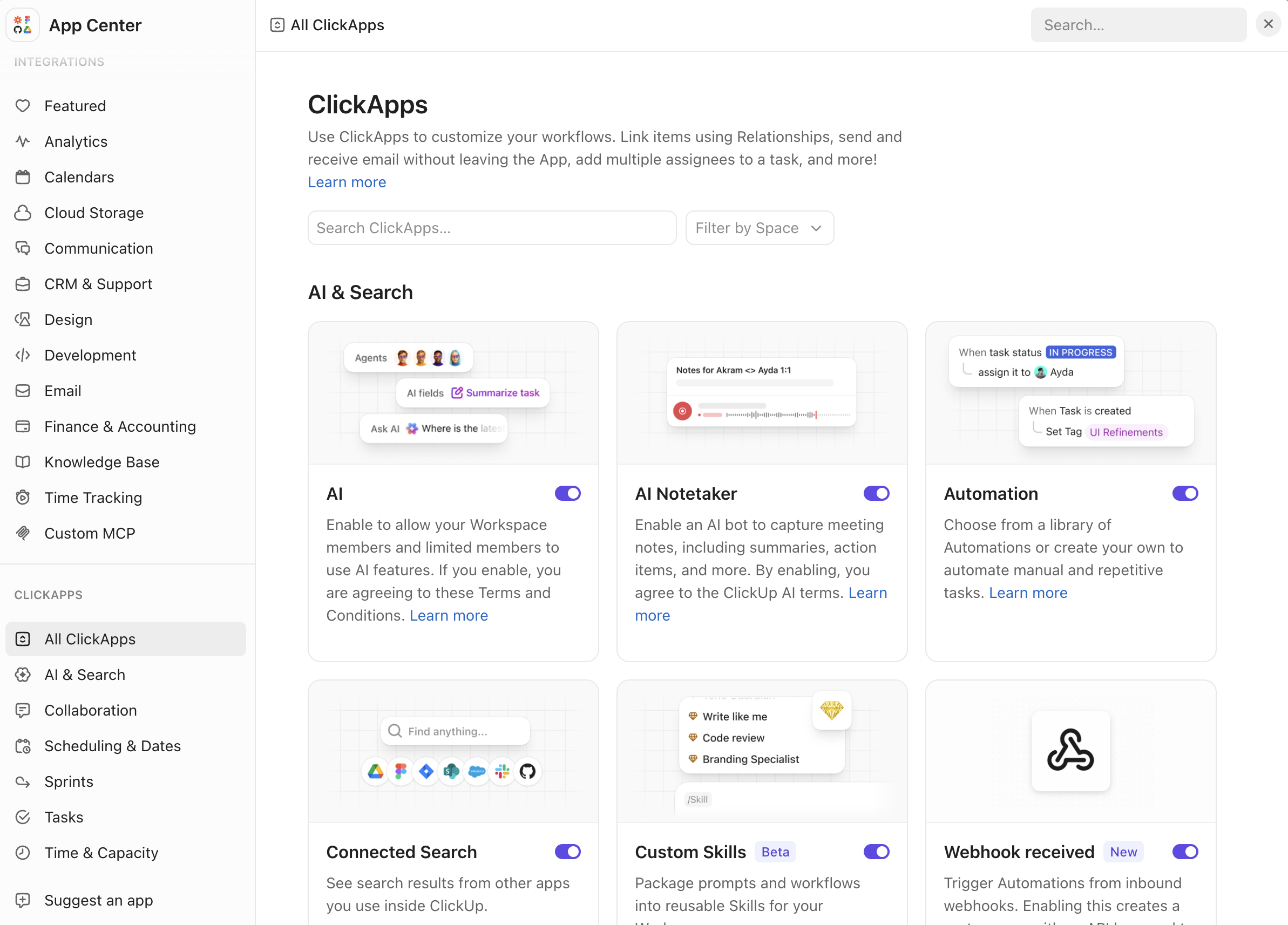The width and height of the screenshot is (1288, 925).
Task: Click the Email envelope icon
Action: (23, 391)
